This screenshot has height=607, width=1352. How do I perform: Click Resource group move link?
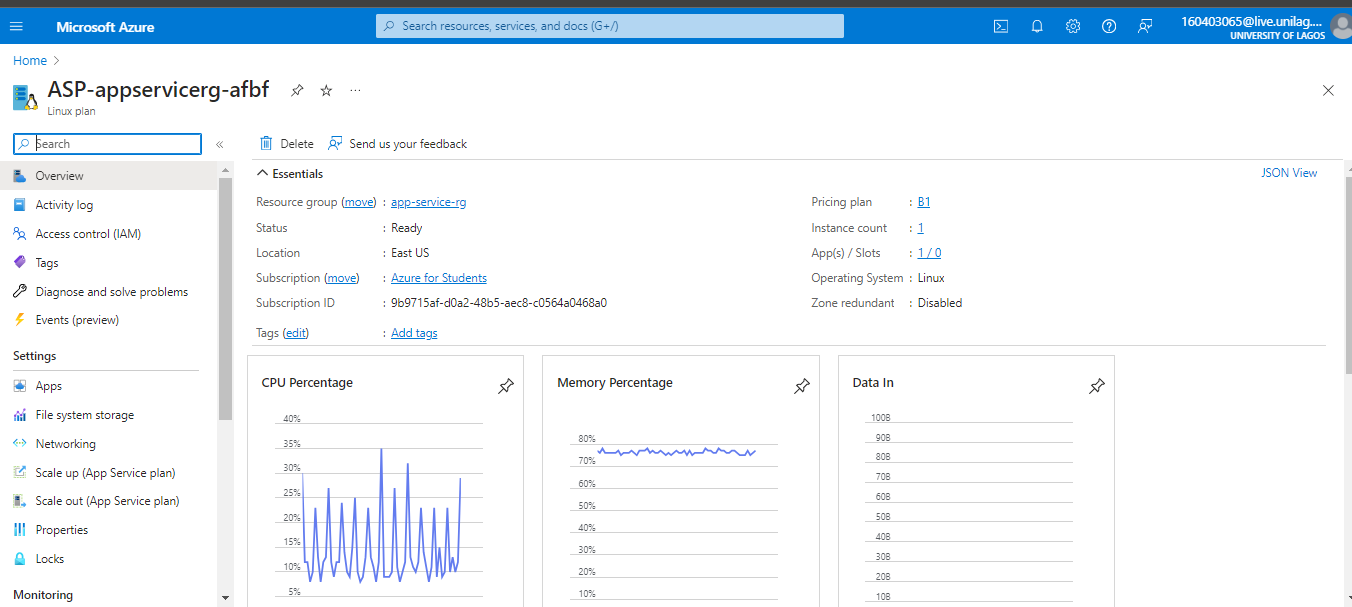(359, 202)
